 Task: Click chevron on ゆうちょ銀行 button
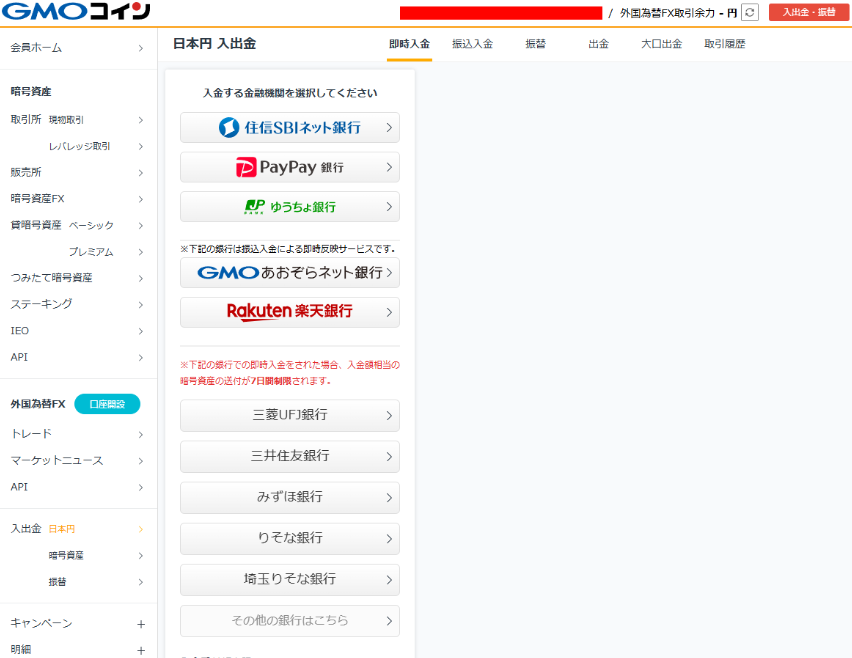[x=389, y=207]
